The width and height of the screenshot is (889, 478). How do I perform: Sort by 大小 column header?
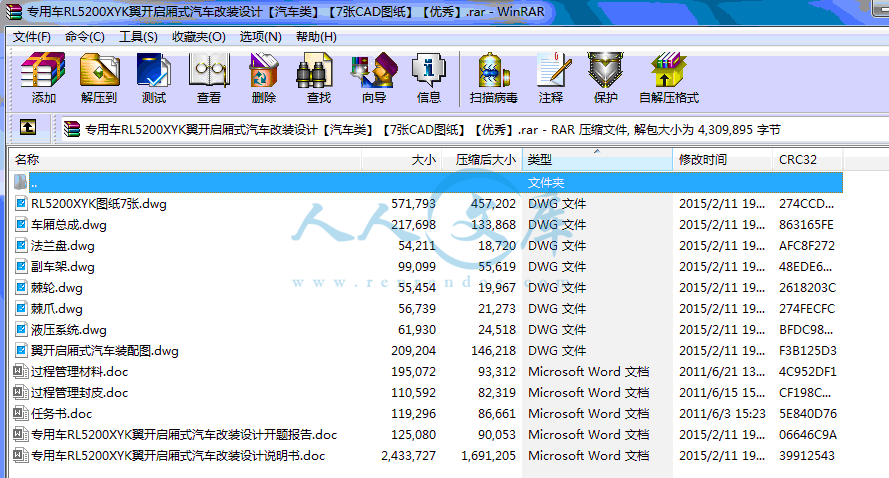(x=402, y=159)
